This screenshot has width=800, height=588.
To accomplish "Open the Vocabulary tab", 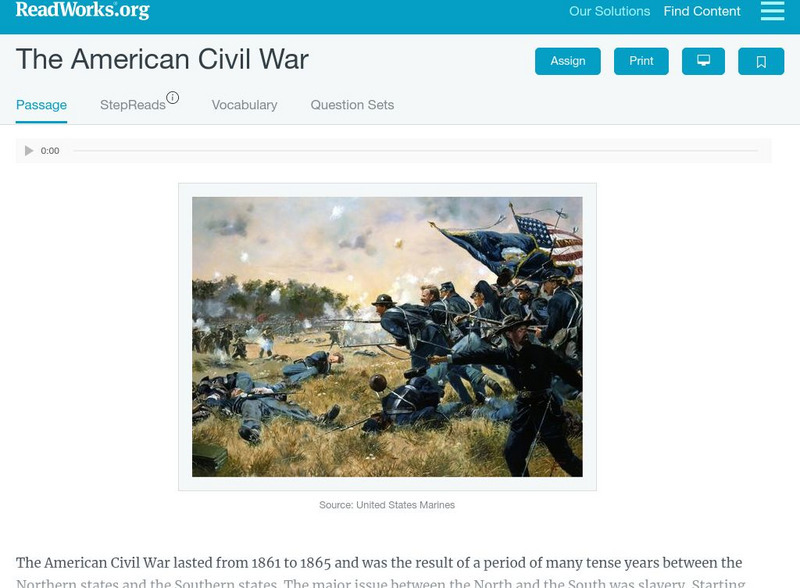I will (x=244, y=105).
